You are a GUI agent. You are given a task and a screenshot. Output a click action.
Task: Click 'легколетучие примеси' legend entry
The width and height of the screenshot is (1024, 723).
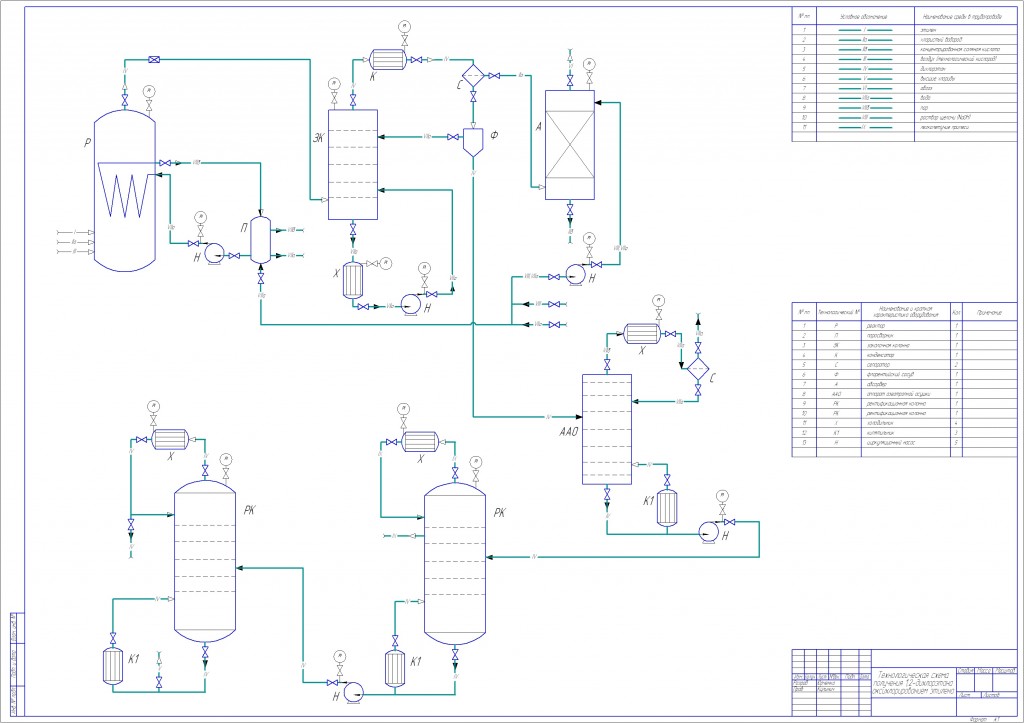point(944,127)
